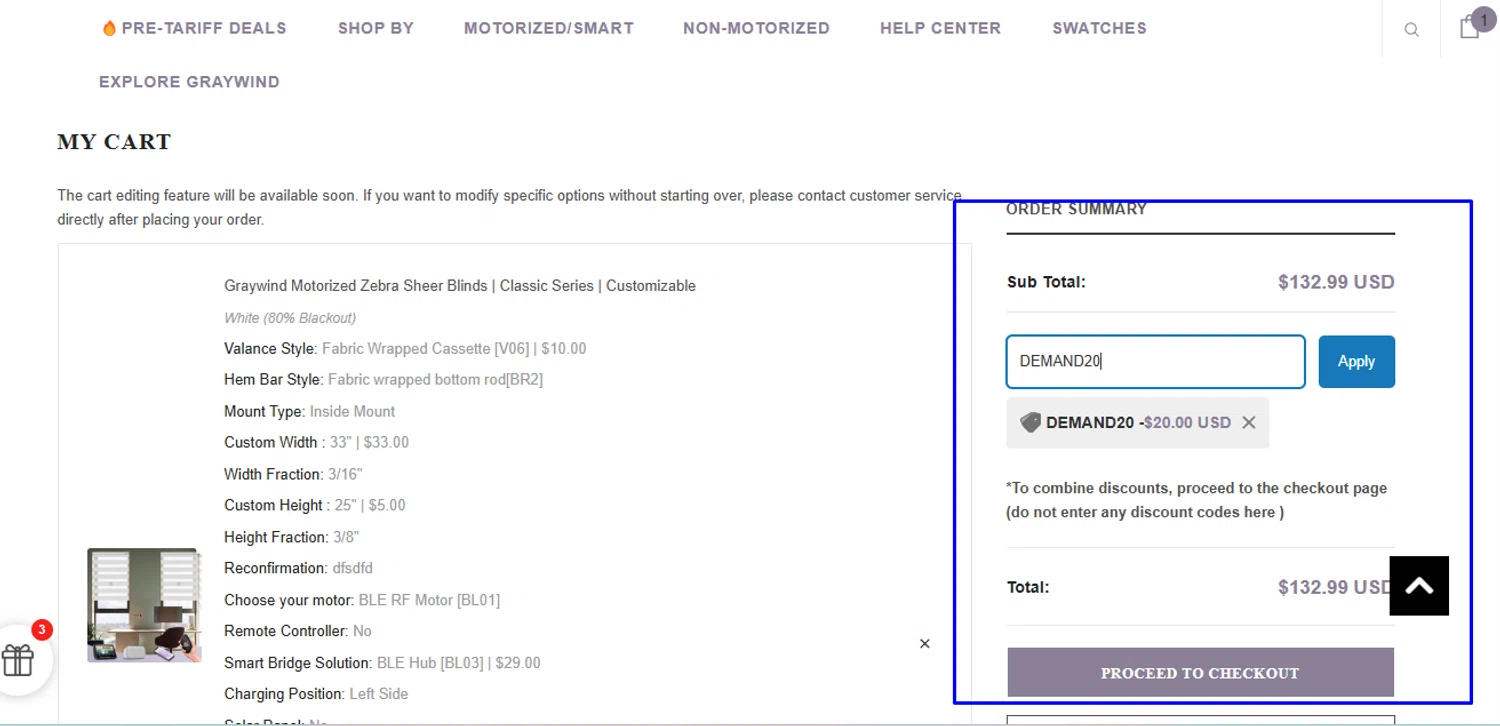The width and height of the screenshot is (1500, 726).
Task: Click the Mount Type Inside Mount line
Action: (309, 412)
